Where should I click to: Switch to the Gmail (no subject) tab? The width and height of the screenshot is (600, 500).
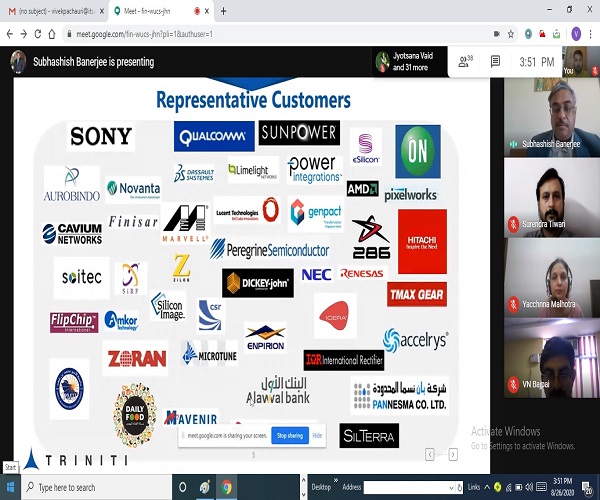[x=56, y=11]
